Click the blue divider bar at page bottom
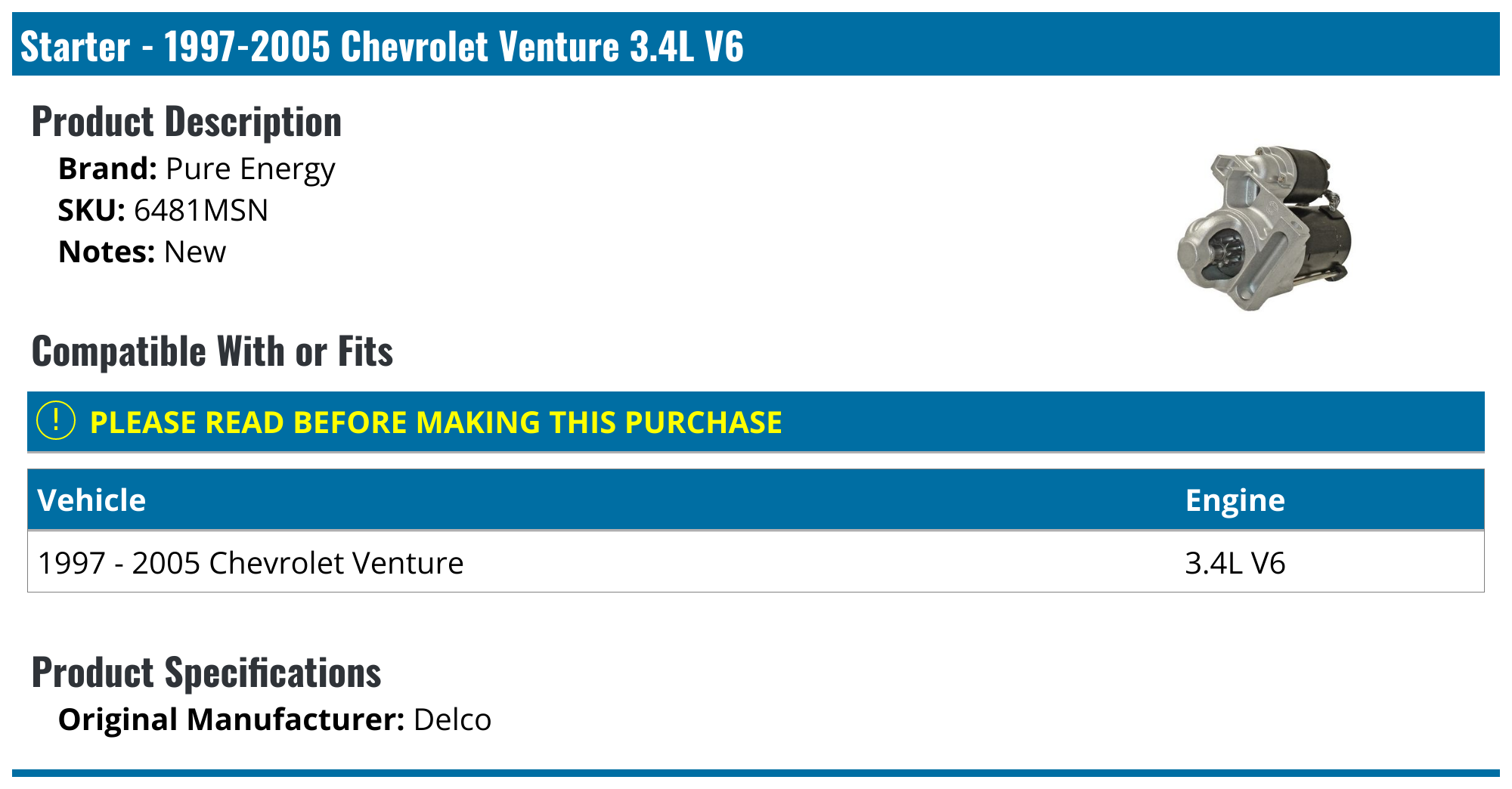Image resolution: width=1512 pixels, height=789 pixels. tap(756, 772)
